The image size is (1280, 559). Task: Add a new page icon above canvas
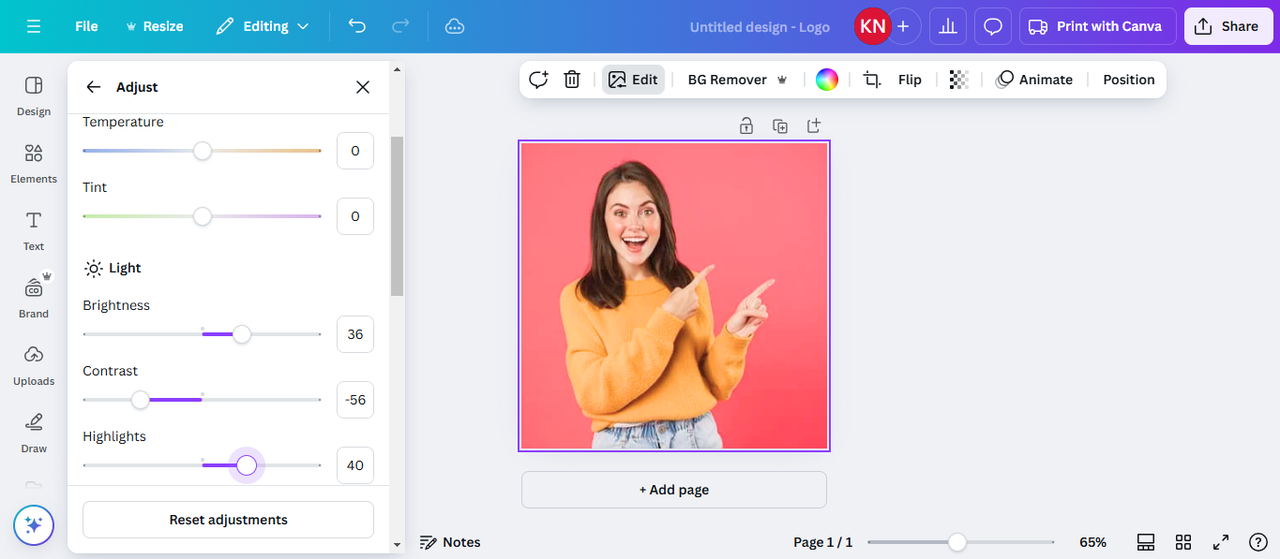(x=814, y=126)
